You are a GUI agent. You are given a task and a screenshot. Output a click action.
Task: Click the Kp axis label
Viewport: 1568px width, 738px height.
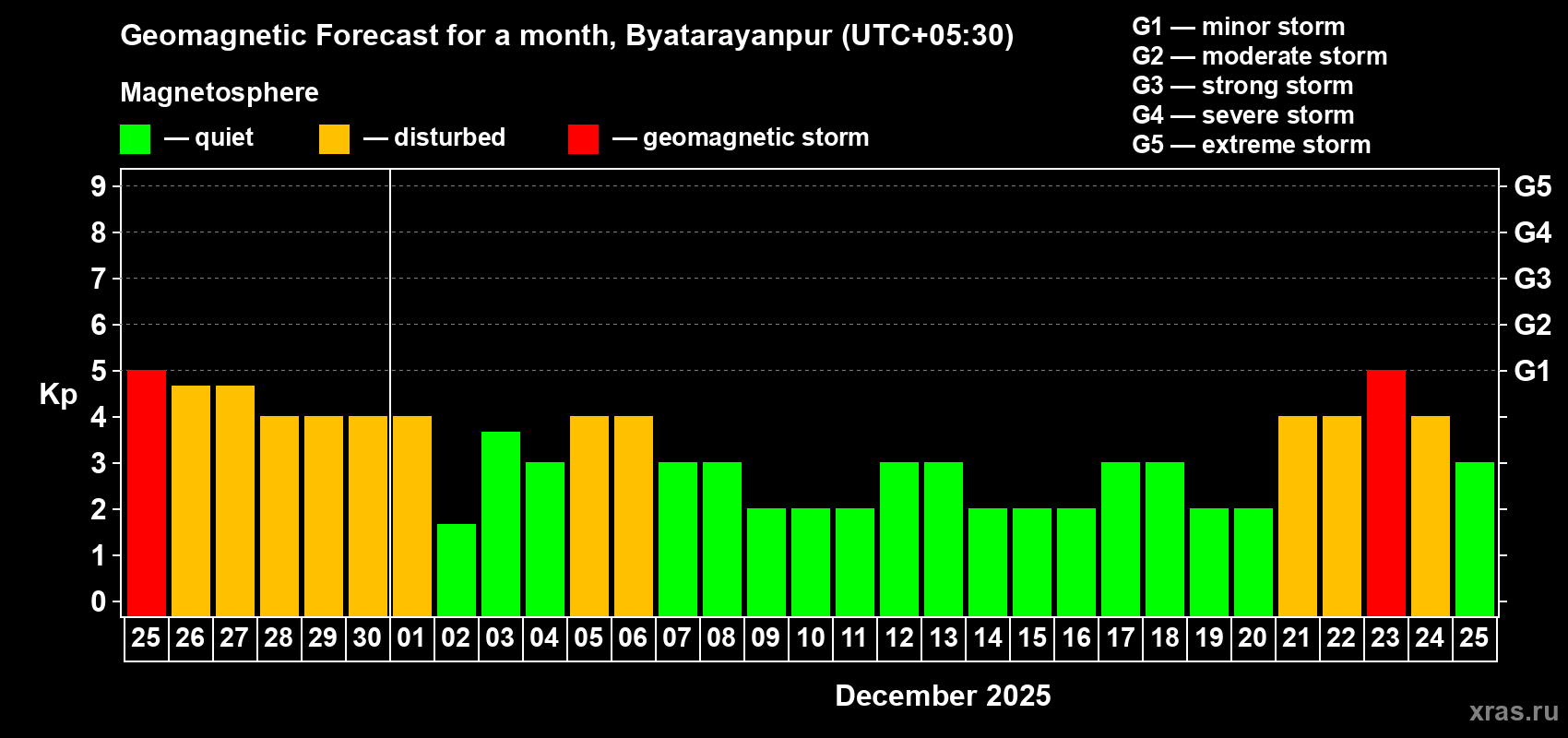(x=58, y=395)
